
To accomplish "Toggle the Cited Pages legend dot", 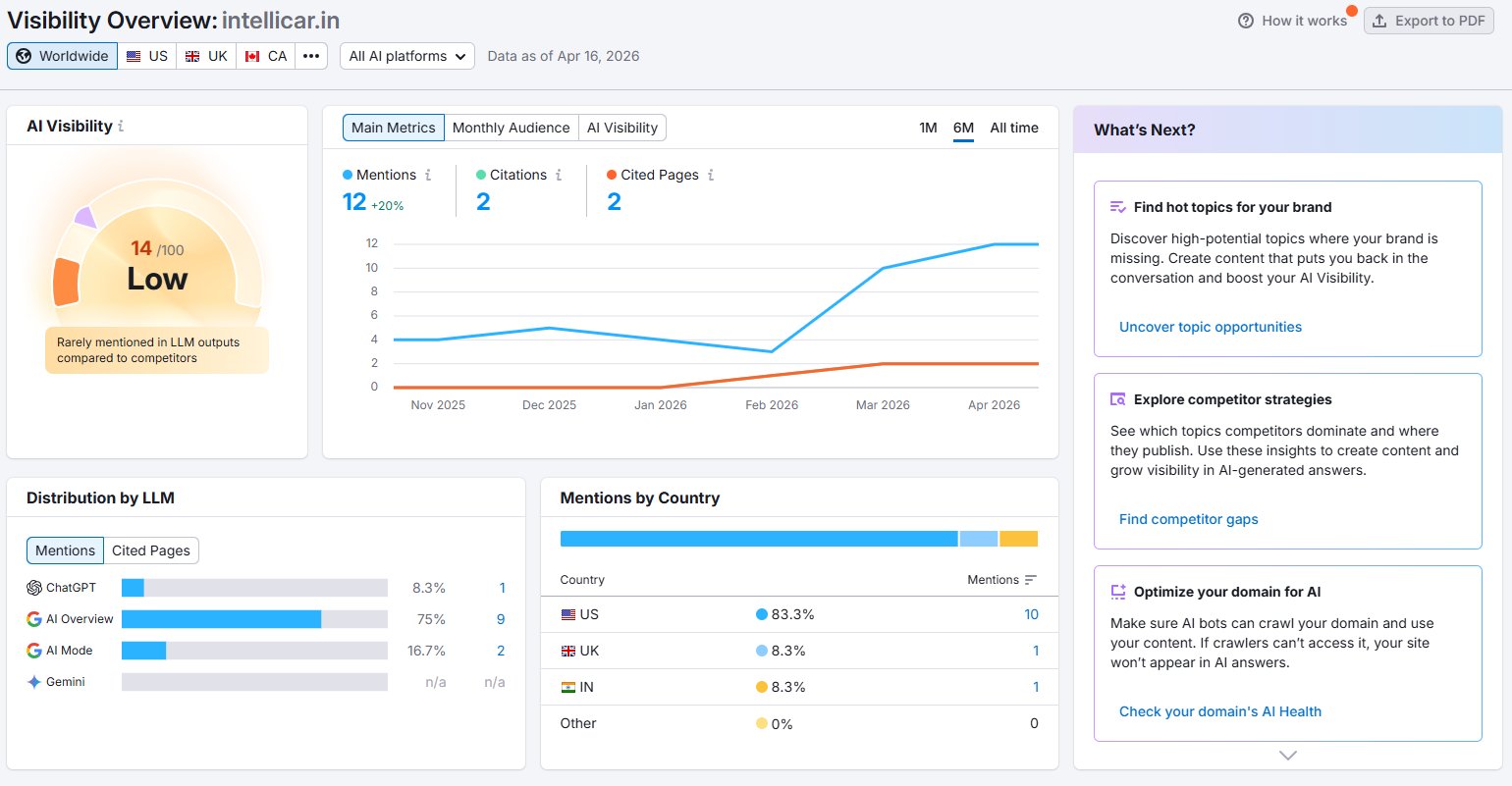I will click(x=612, y=175).
